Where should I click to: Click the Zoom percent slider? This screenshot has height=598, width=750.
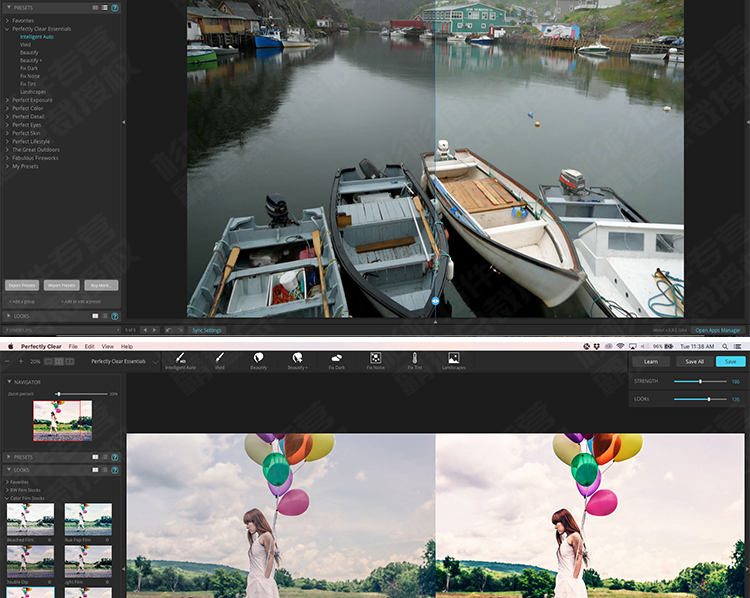point(81,394)
